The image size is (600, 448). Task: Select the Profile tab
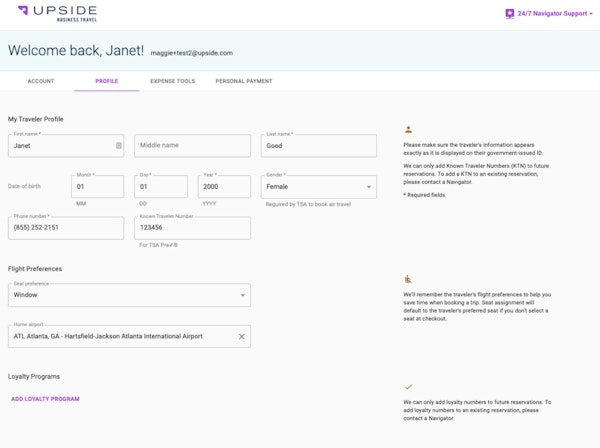pos(106,81)
